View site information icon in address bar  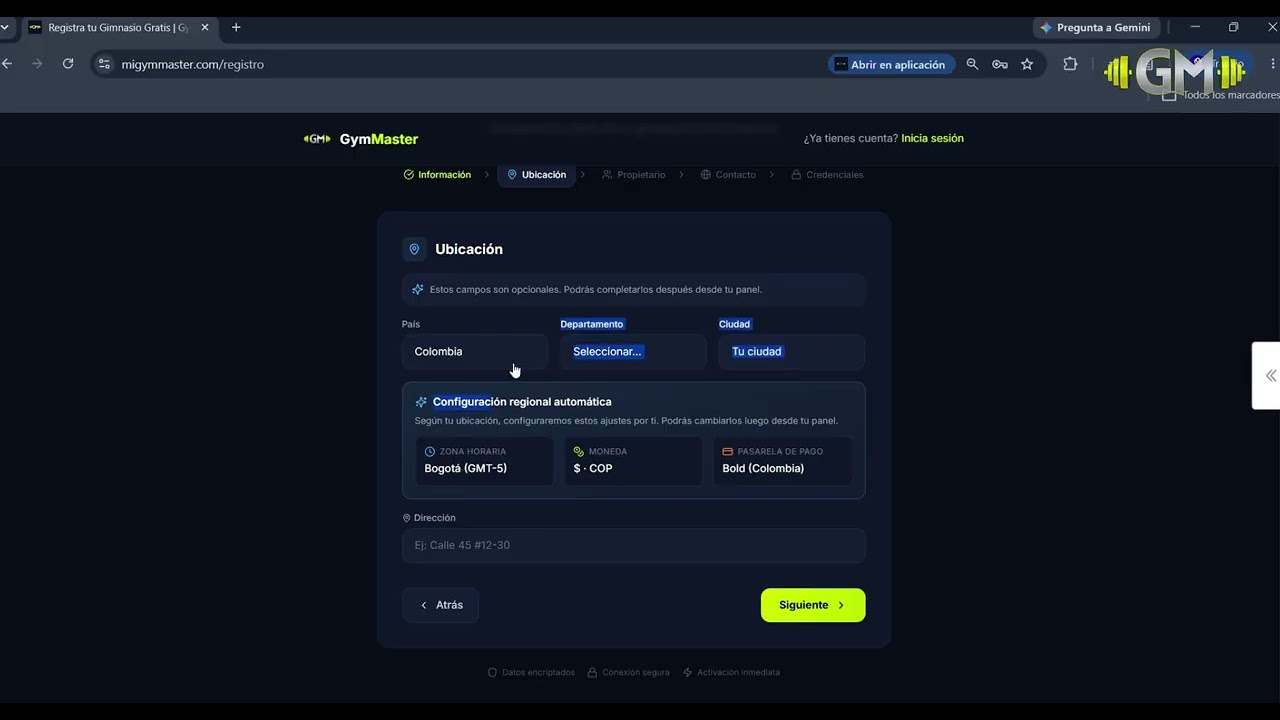coord(104,64)
